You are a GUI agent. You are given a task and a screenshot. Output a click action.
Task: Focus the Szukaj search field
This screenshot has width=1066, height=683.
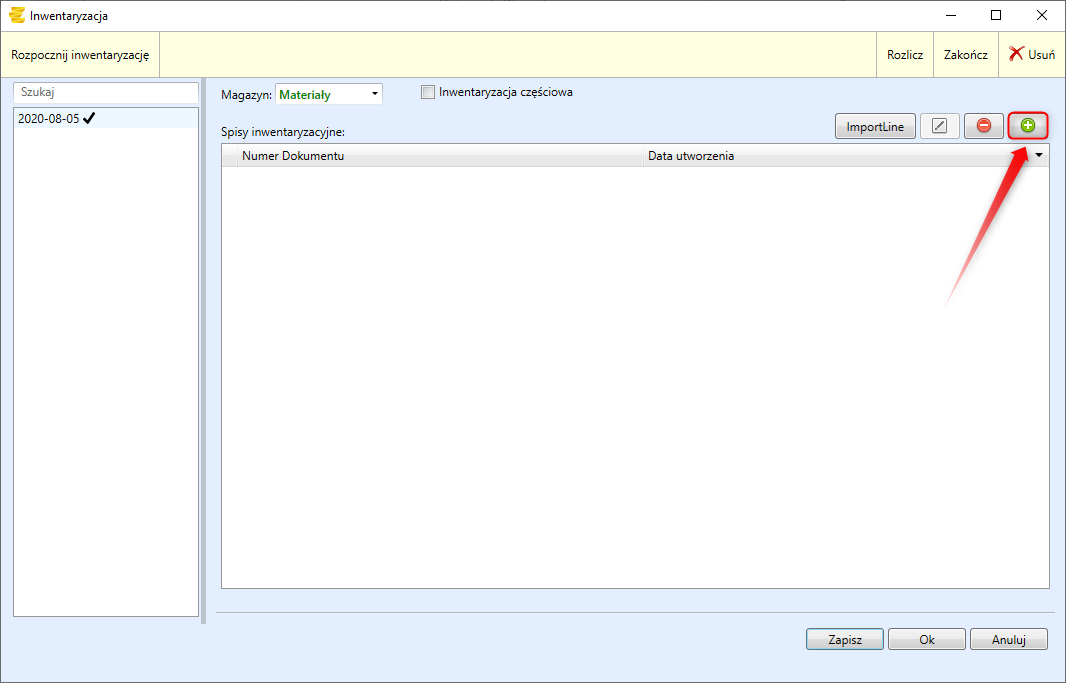[105, 92]
